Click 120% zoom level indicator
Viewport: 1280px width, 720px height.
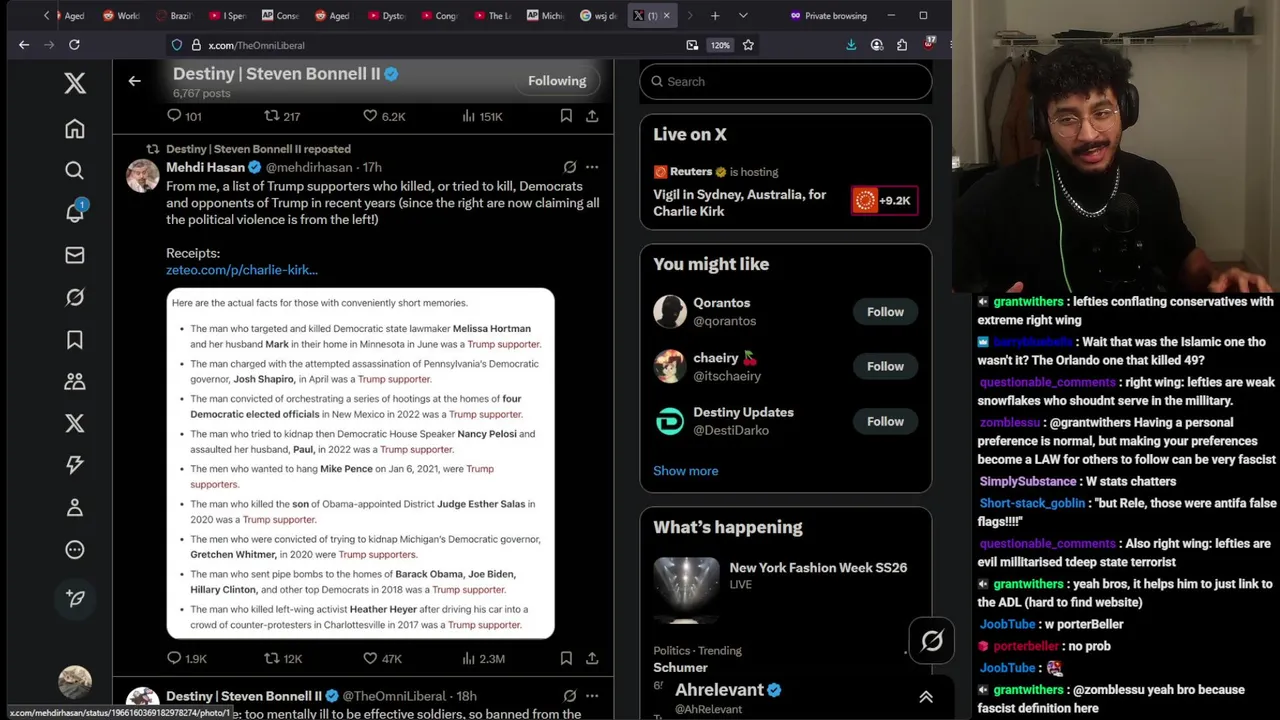tap(720, 45)
